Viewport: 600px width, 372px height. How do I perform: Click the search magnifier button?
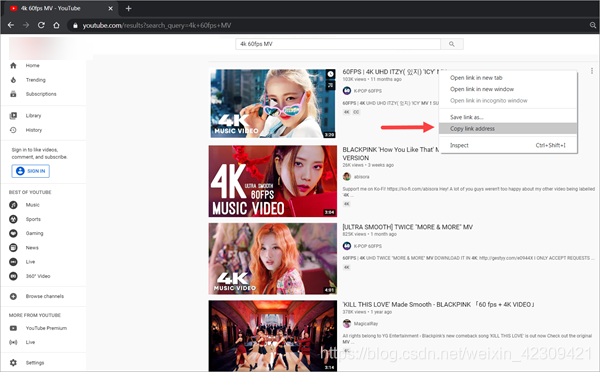click(x=452, y=44)
